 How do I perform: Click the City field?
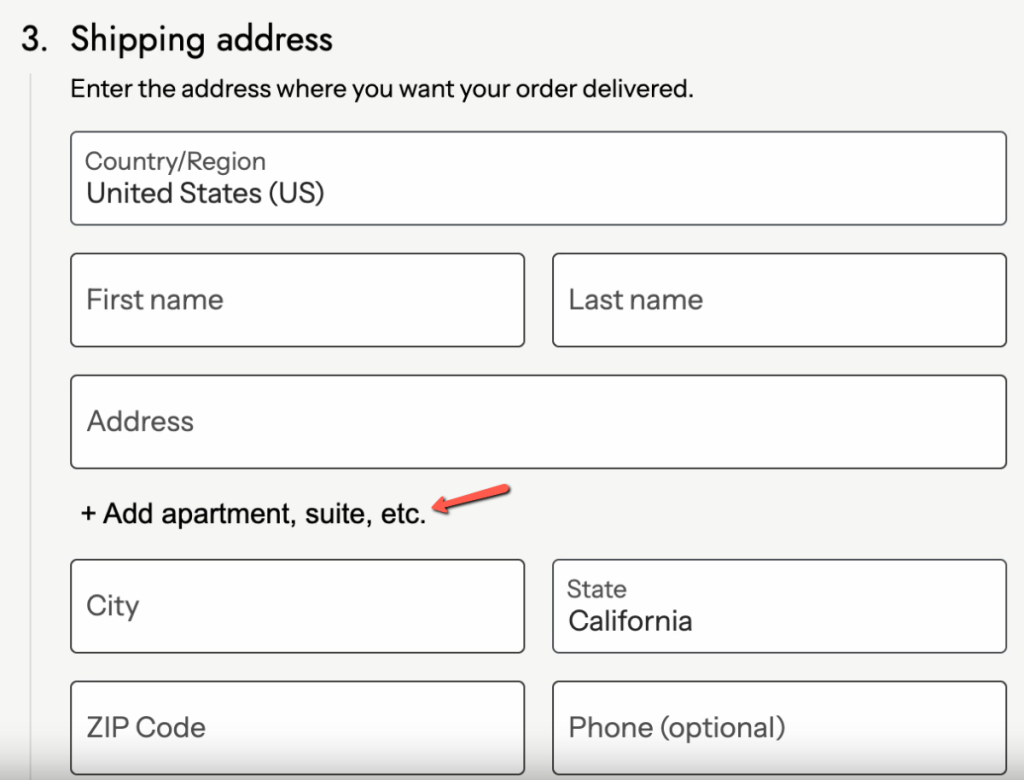pos(297,606)
